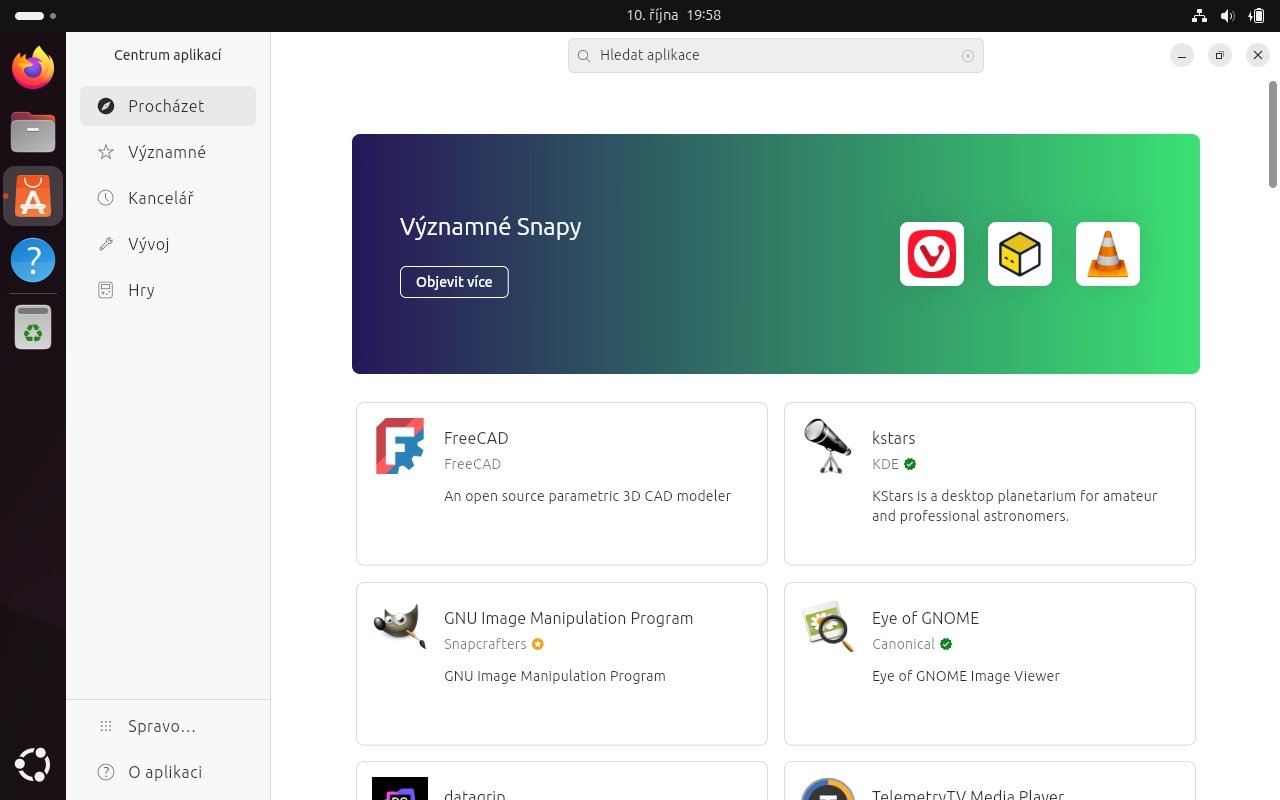
Task: Click the Canonical publisher name
Action: pyautogui.click(x=903, y=644)
